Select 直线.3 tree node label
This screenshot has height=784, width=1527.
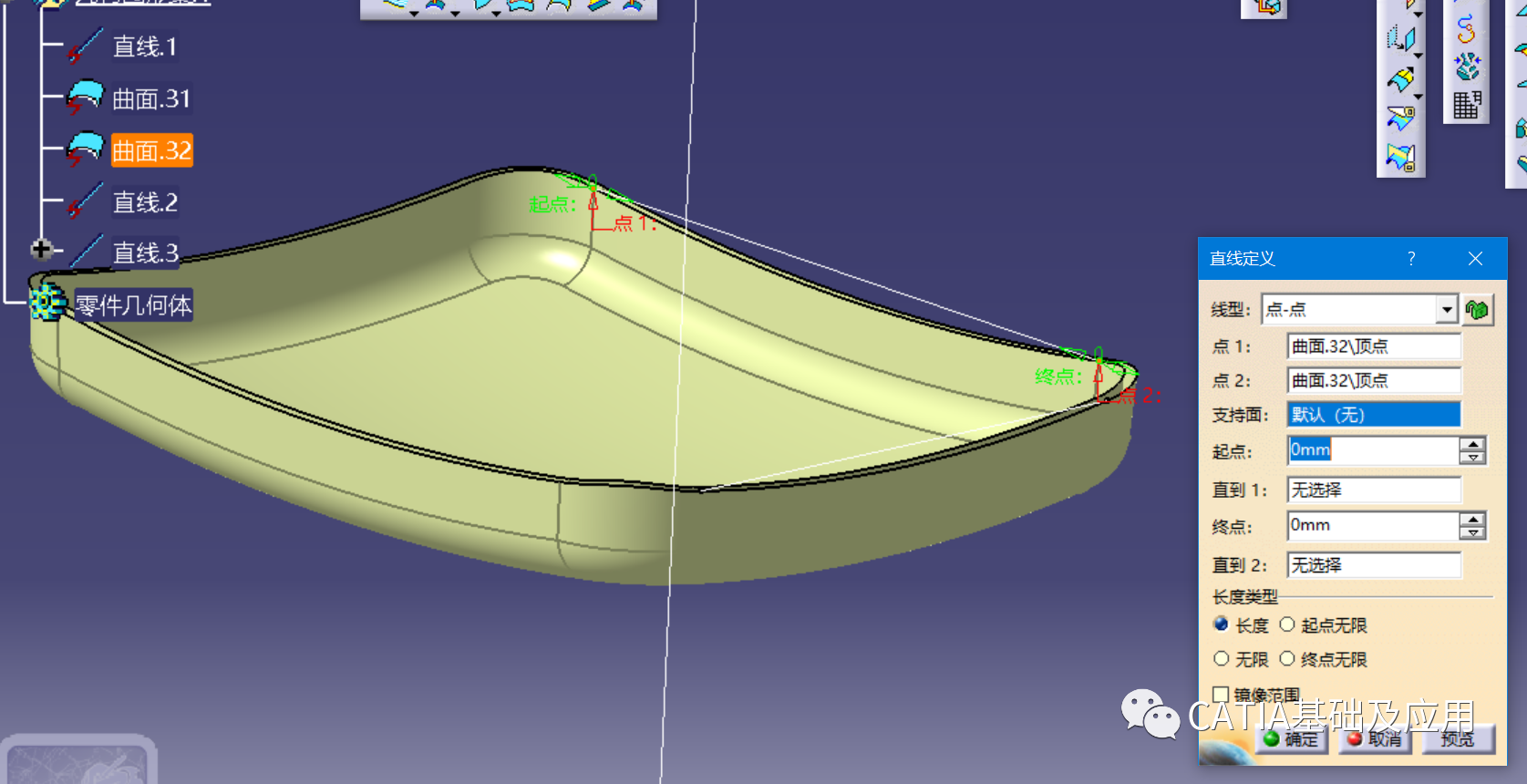(145, 253)
